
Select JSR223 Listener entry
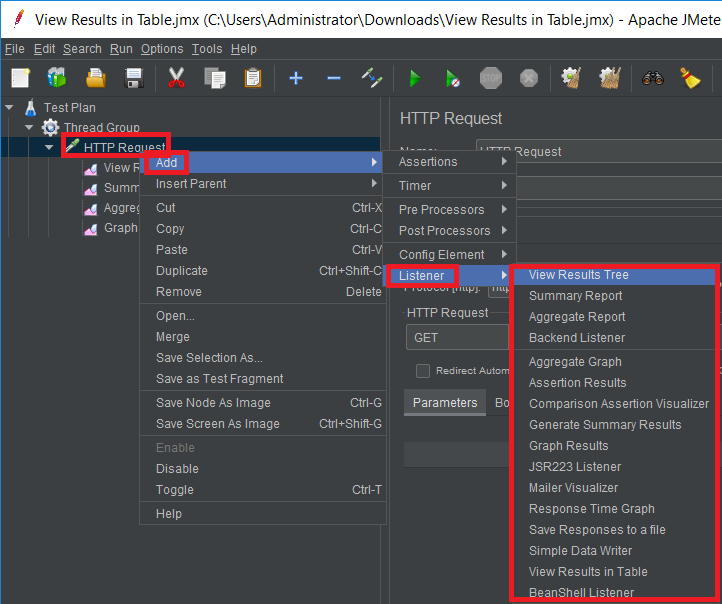(x=614, y=467)
